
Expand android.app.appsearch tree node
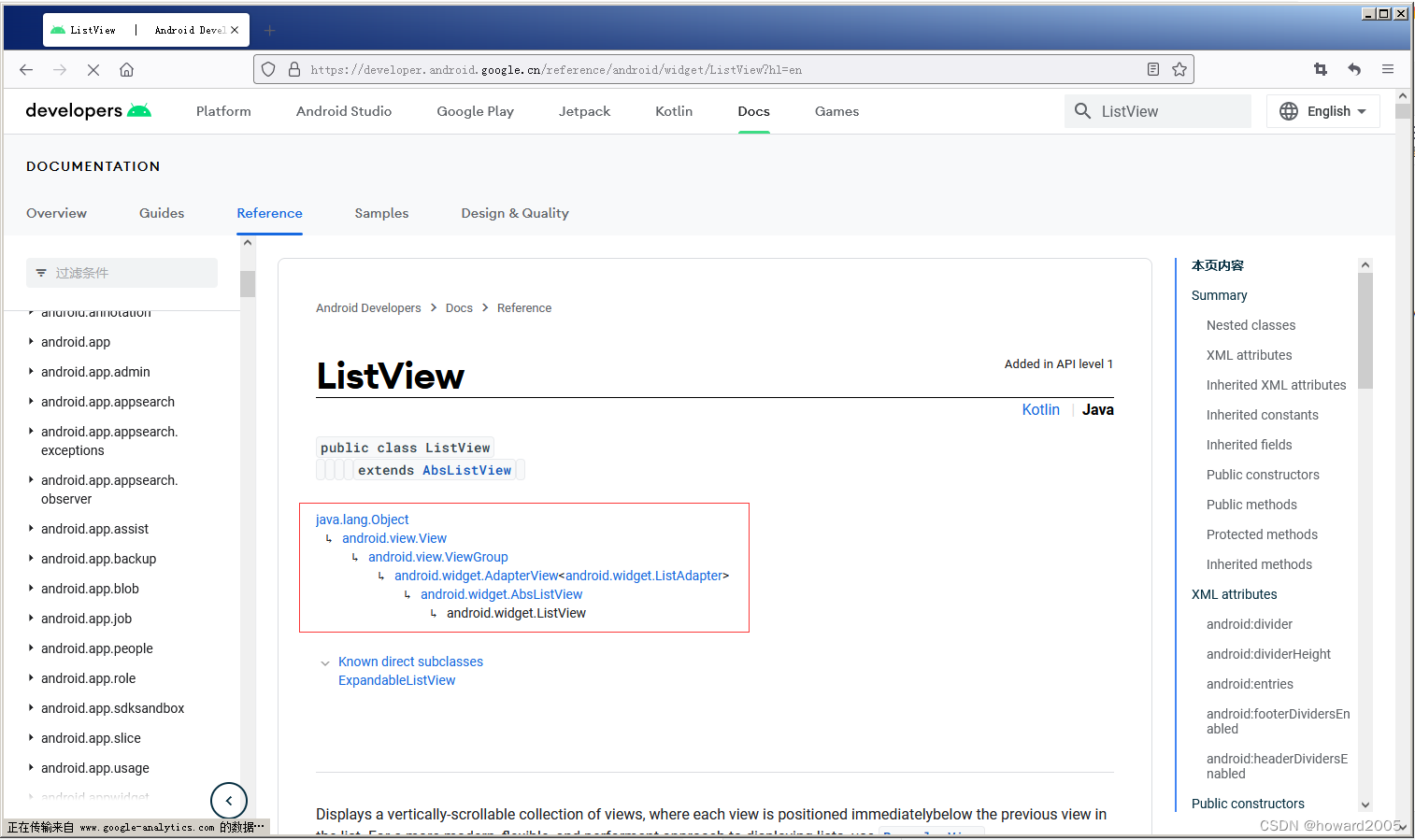coord(31,402)
